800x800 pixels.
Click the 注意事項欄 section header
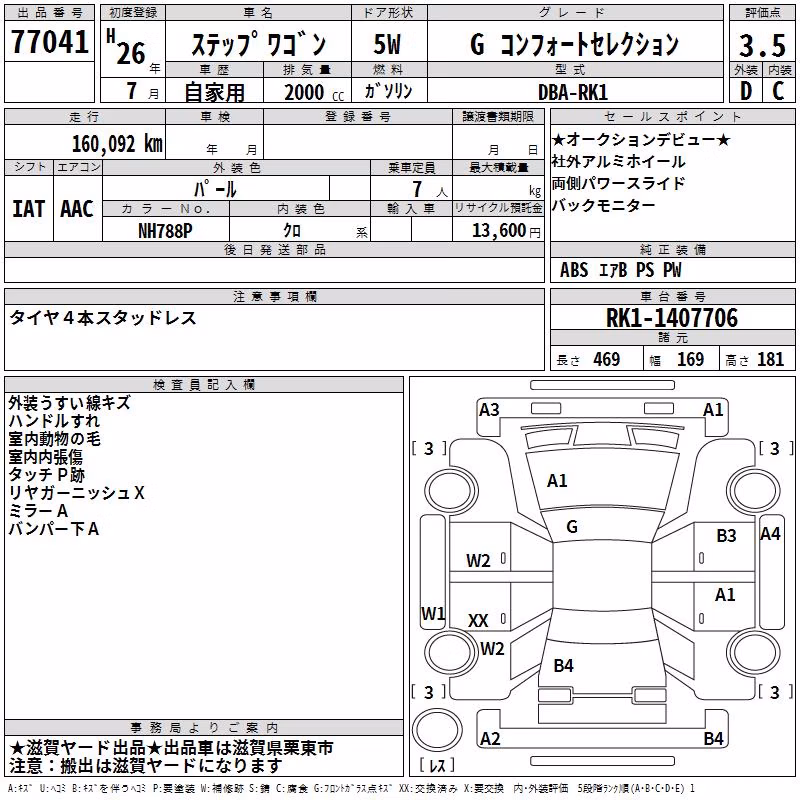point(274,296)
